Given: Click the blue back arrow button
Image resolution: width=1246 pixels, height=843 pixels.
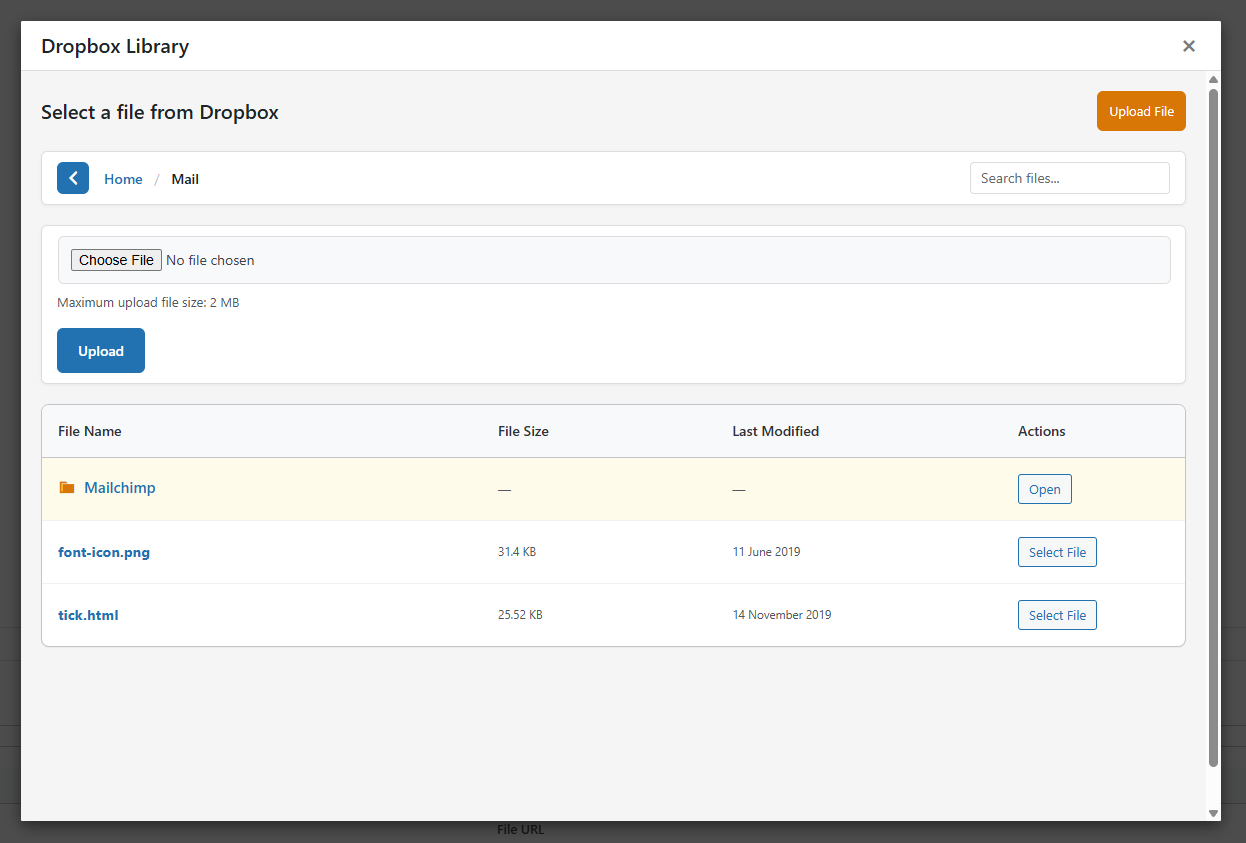Looking at the screenshot, I should [x=73, y=178].
